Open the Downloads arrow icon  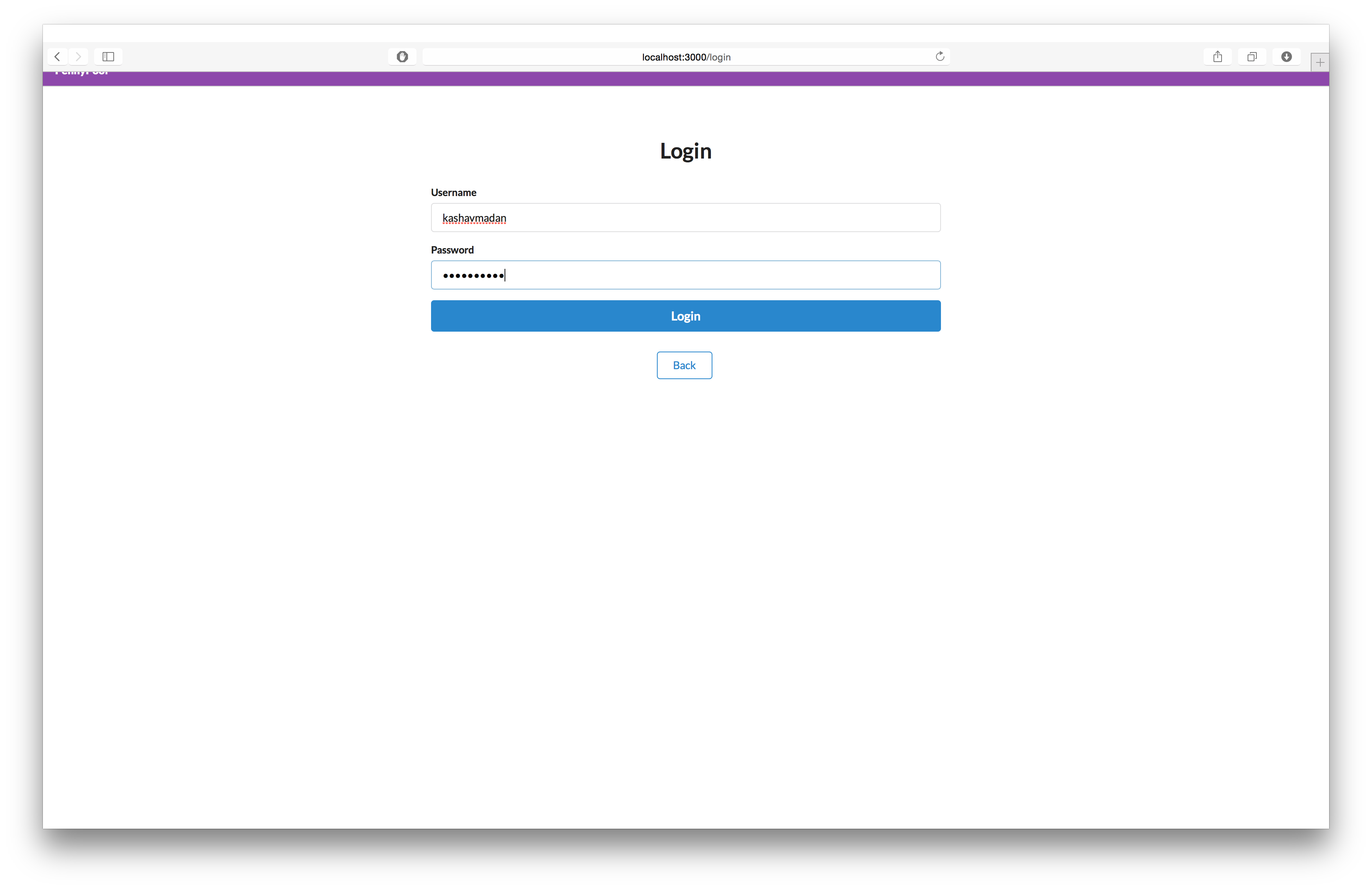point(1287,57)
